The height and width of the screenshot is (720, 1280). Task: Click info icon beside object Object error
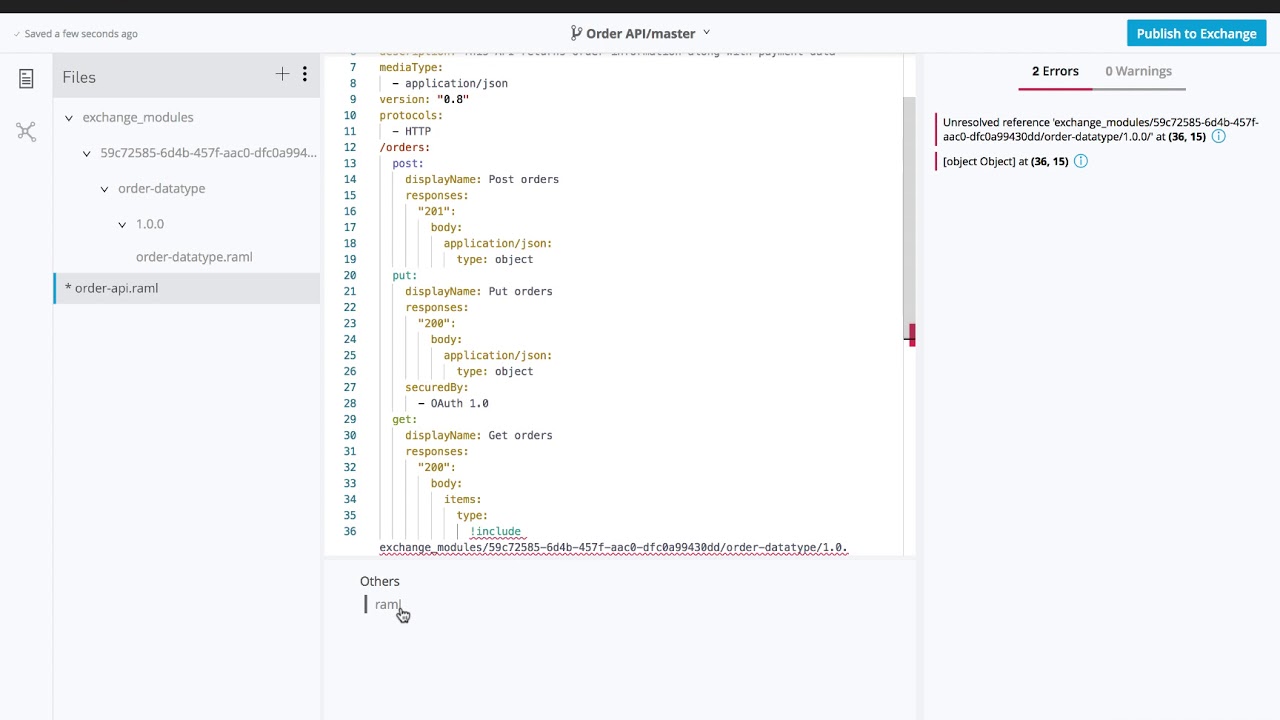click(1080, 161)
